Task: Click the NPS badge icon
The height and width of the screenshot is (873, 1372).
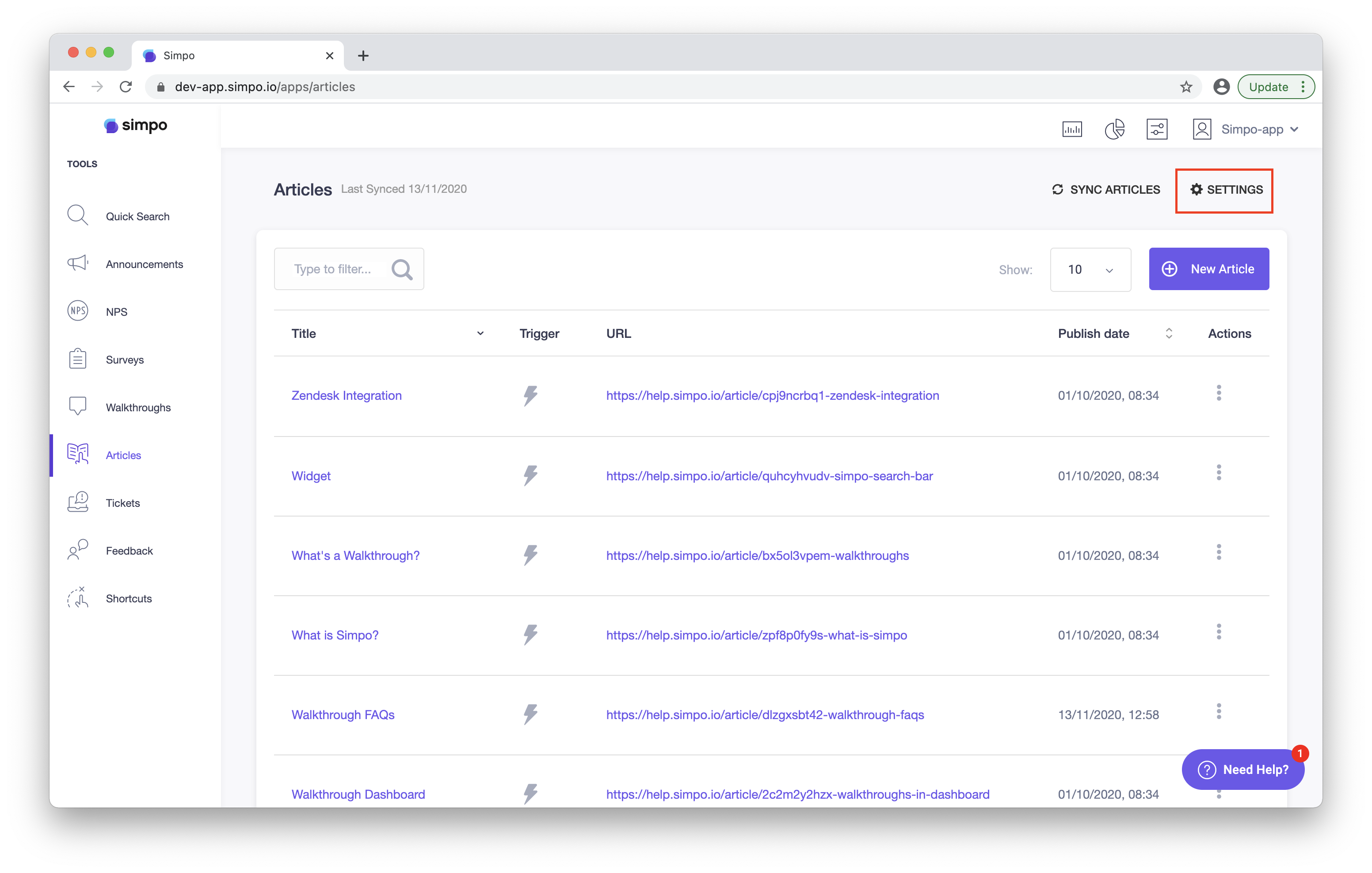Action: pos(77,311)
